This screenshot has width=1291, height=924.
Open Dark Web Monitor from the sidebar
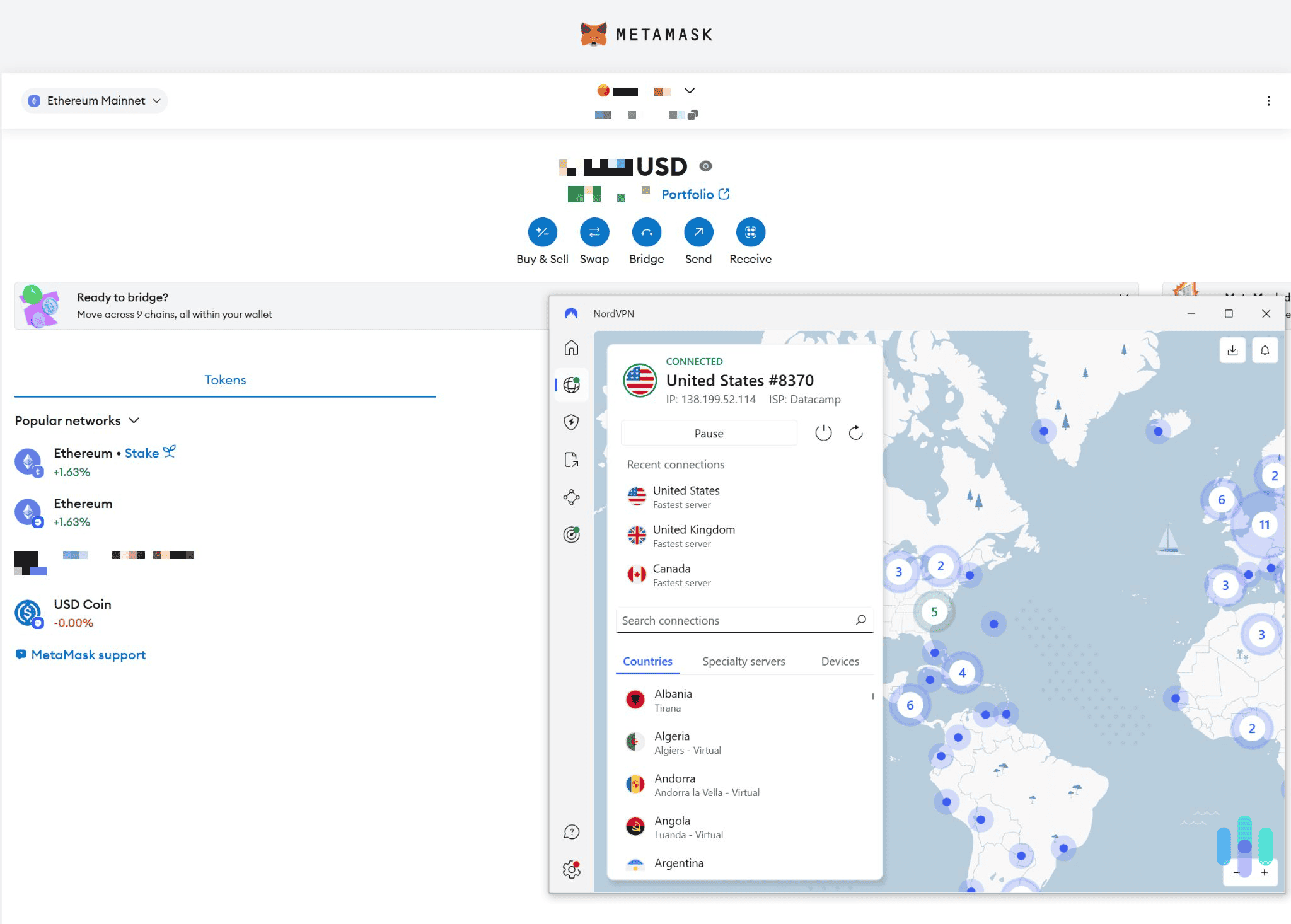coord(572,534)
